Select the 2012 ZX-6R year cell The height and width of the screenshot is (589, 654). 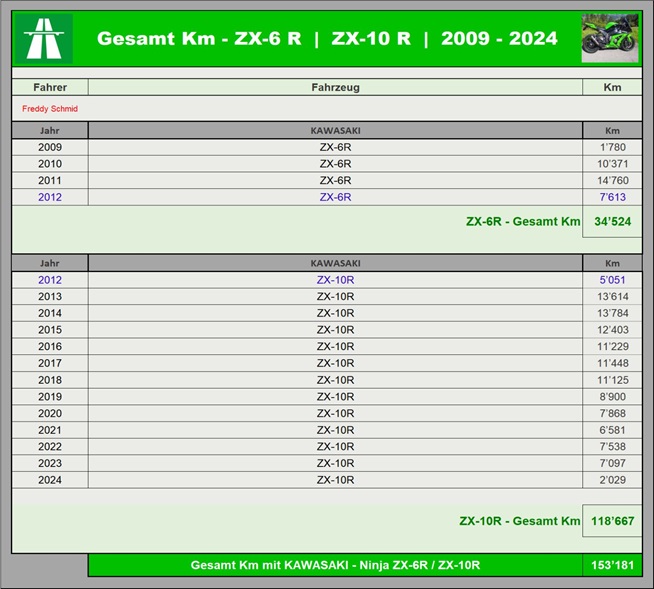(50, 197)
